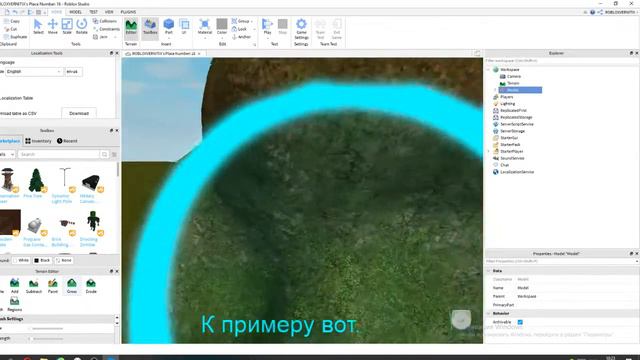Activate the Rotate tool
The height and width of the screenshot is (360, 640).
pos(82,27)
